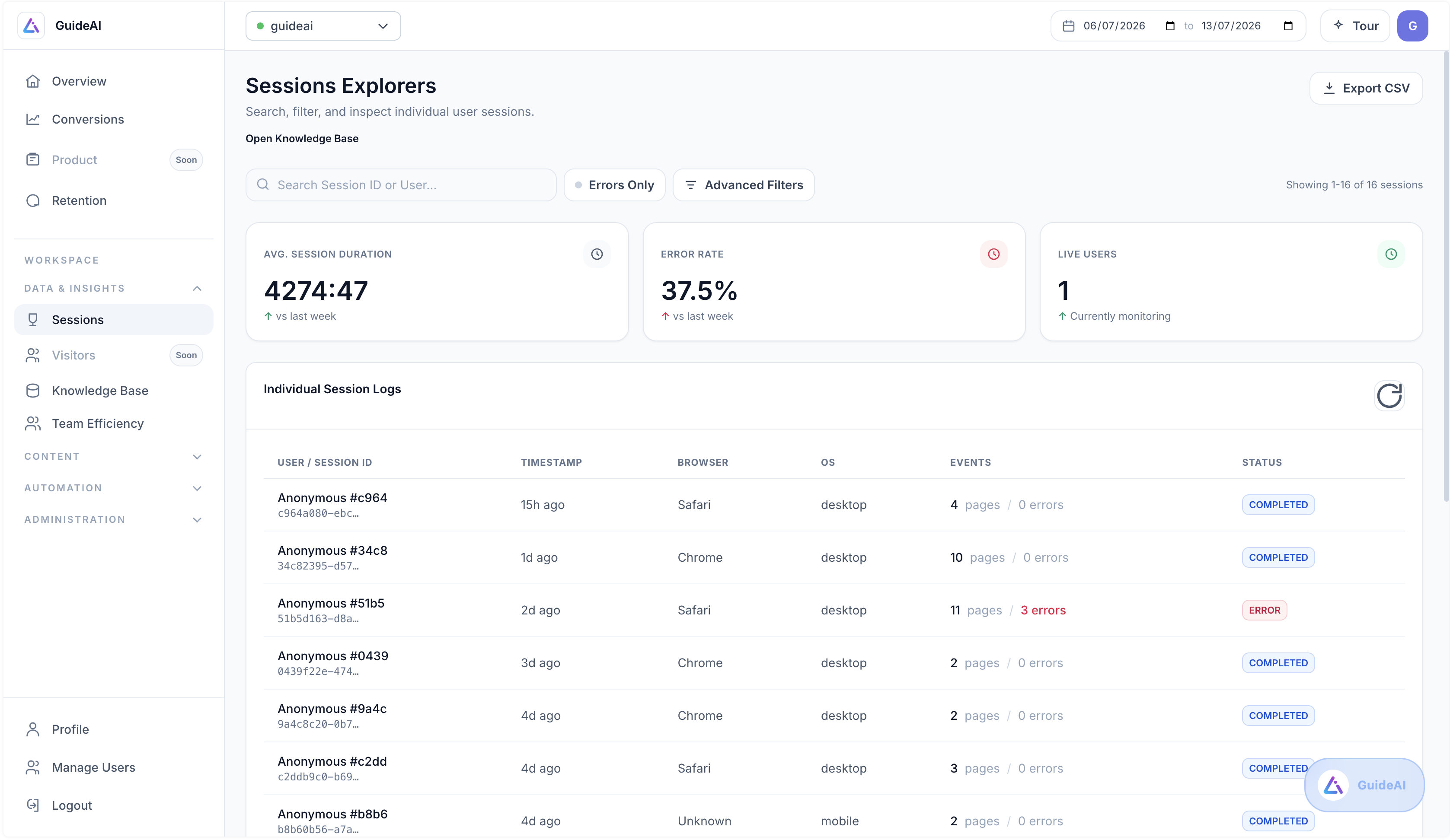Click the Timestamp column header
The height and width of the screenshot is (840, 1450).
[x=551, y=462]
